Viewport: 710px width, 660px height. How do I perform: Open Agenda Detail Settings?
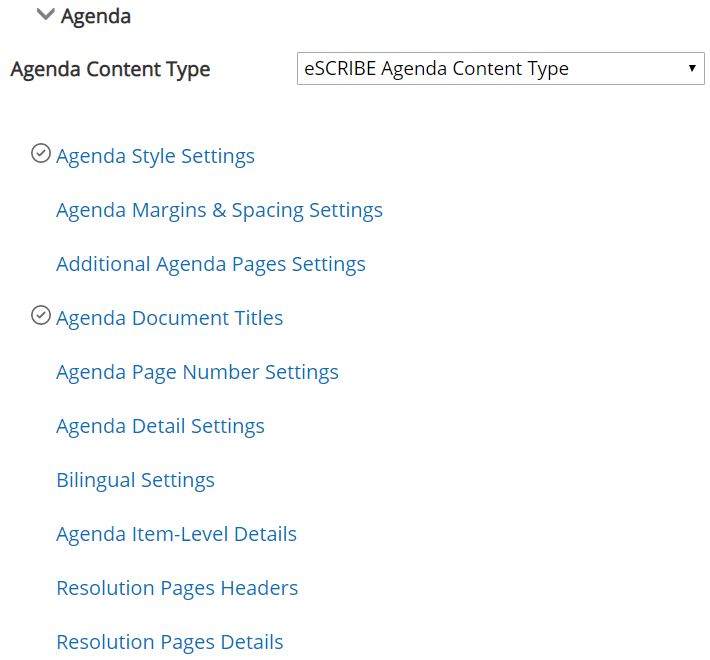(x=160, y=426)
